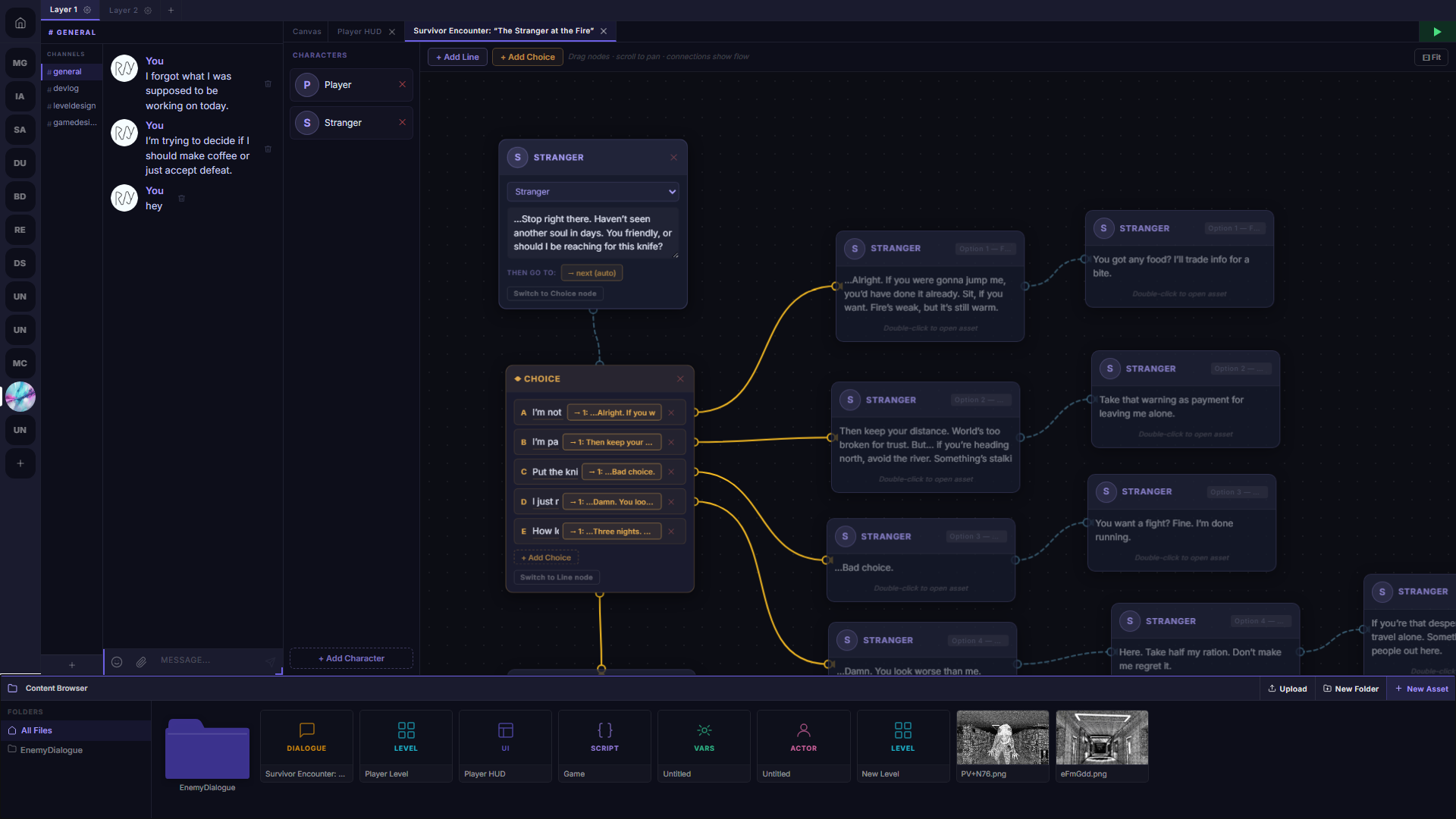
Task: Close the Player HUD tab
Action: 392,32
